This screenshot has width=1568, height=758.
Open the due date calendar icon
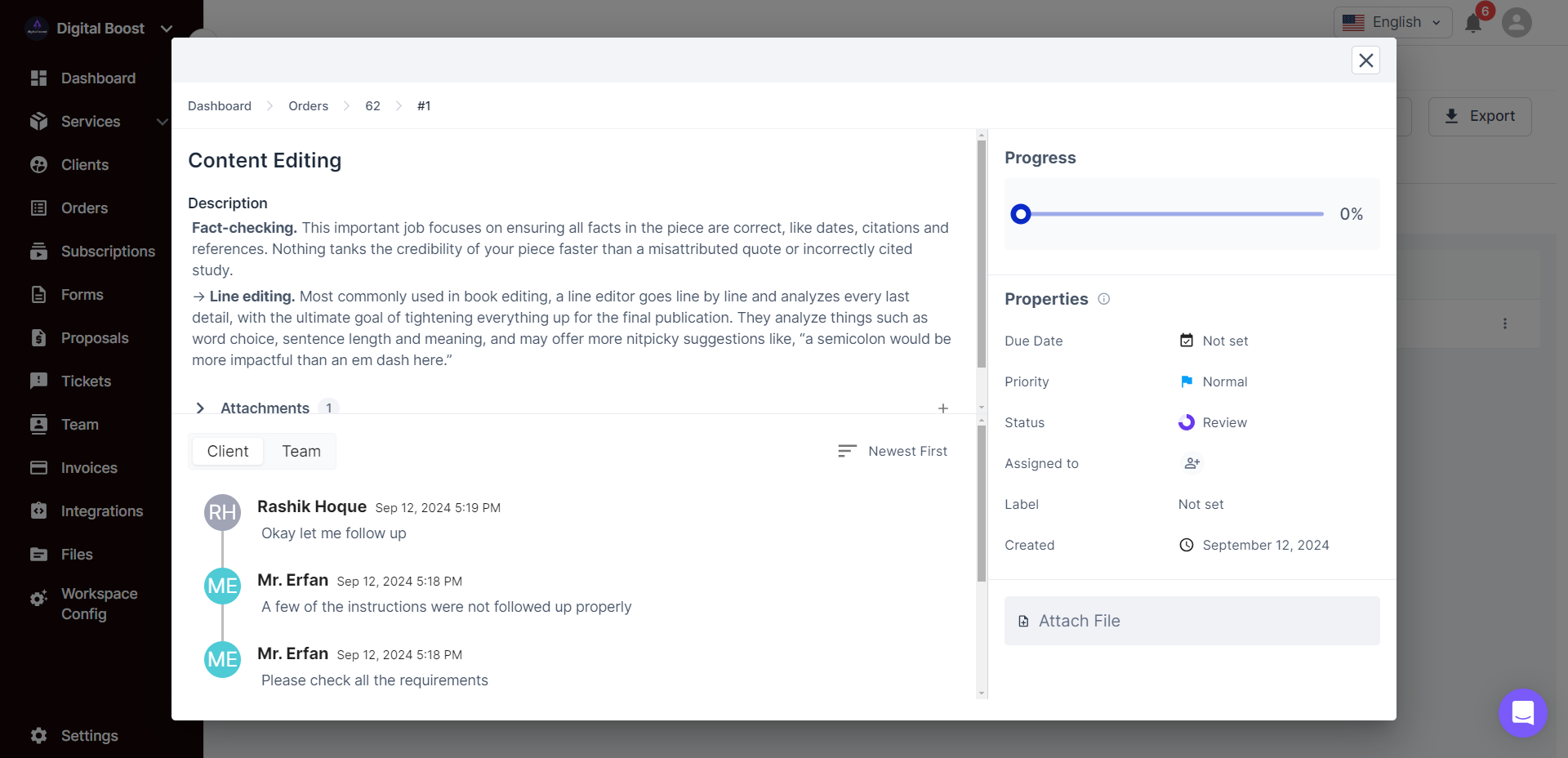(1186, 340)
